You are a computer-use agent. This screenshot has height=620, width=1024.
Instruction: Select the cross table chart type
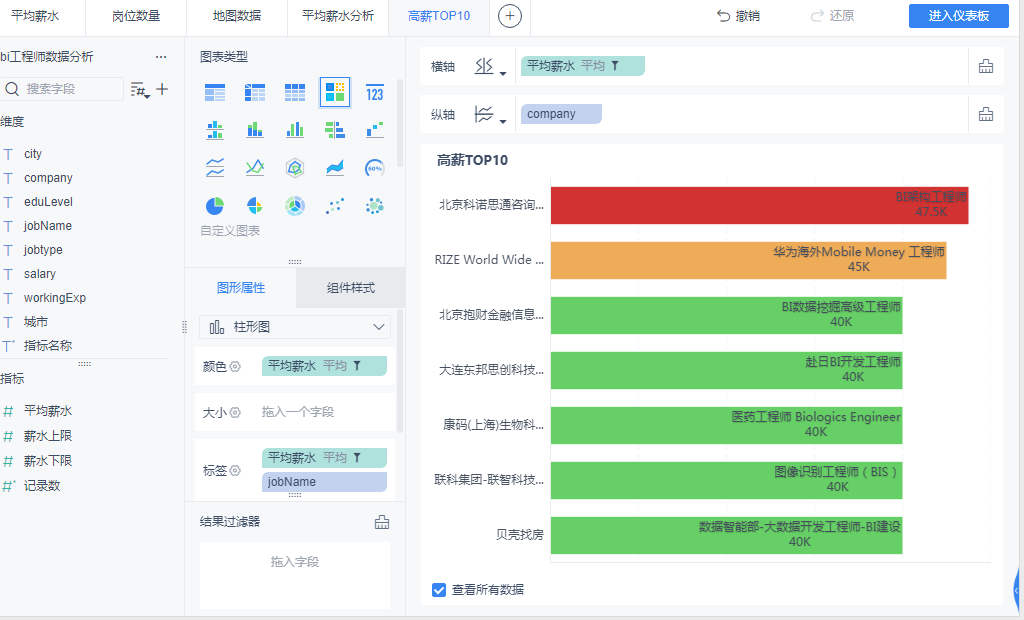255,93
